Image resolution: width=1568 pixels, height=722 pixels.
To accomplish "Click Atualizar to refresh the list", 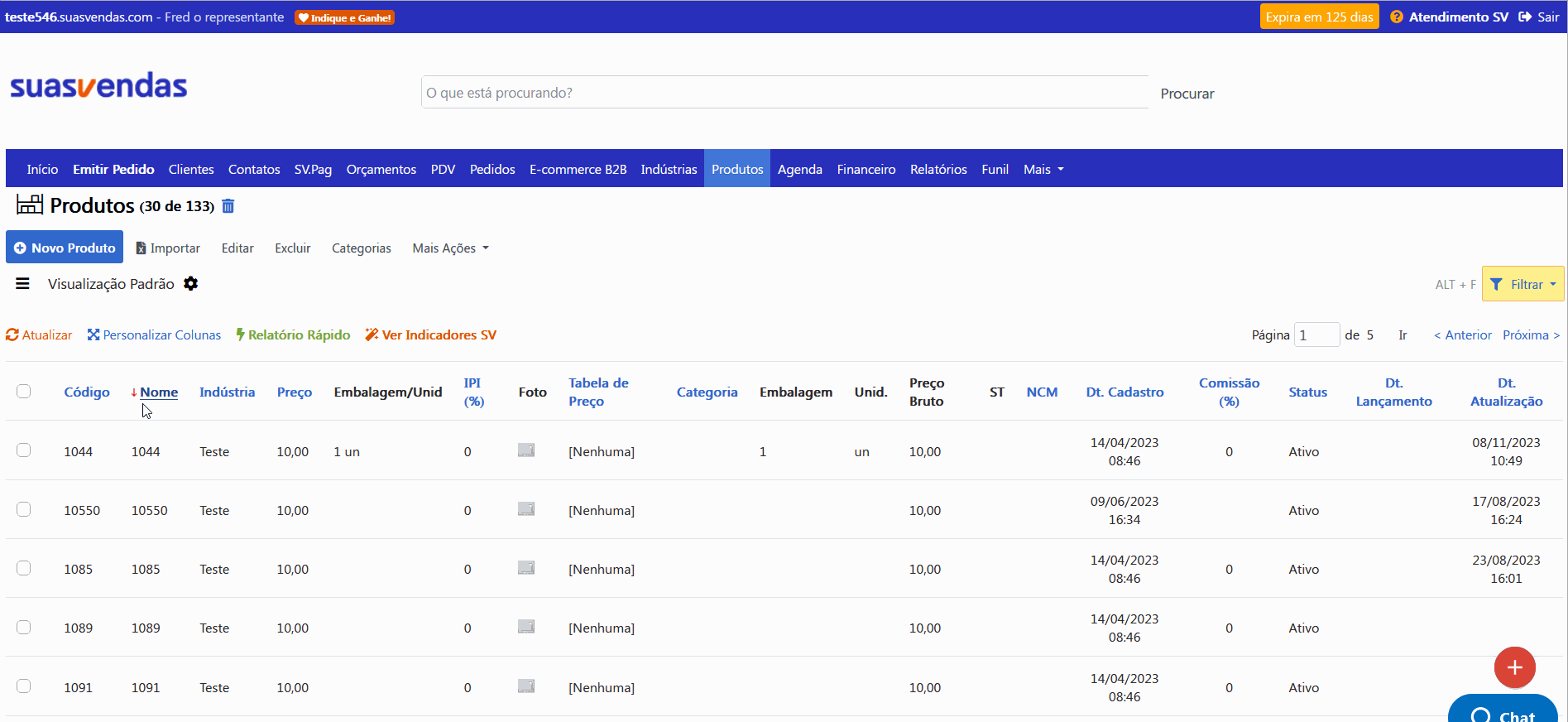I will tap(39, 335).
